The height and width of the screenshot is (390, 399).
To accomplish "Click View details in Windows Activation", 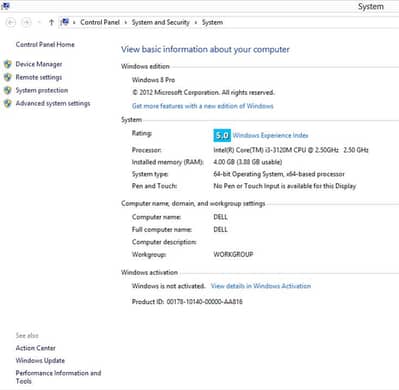I will pyautogui.click(x=261, y=286).
